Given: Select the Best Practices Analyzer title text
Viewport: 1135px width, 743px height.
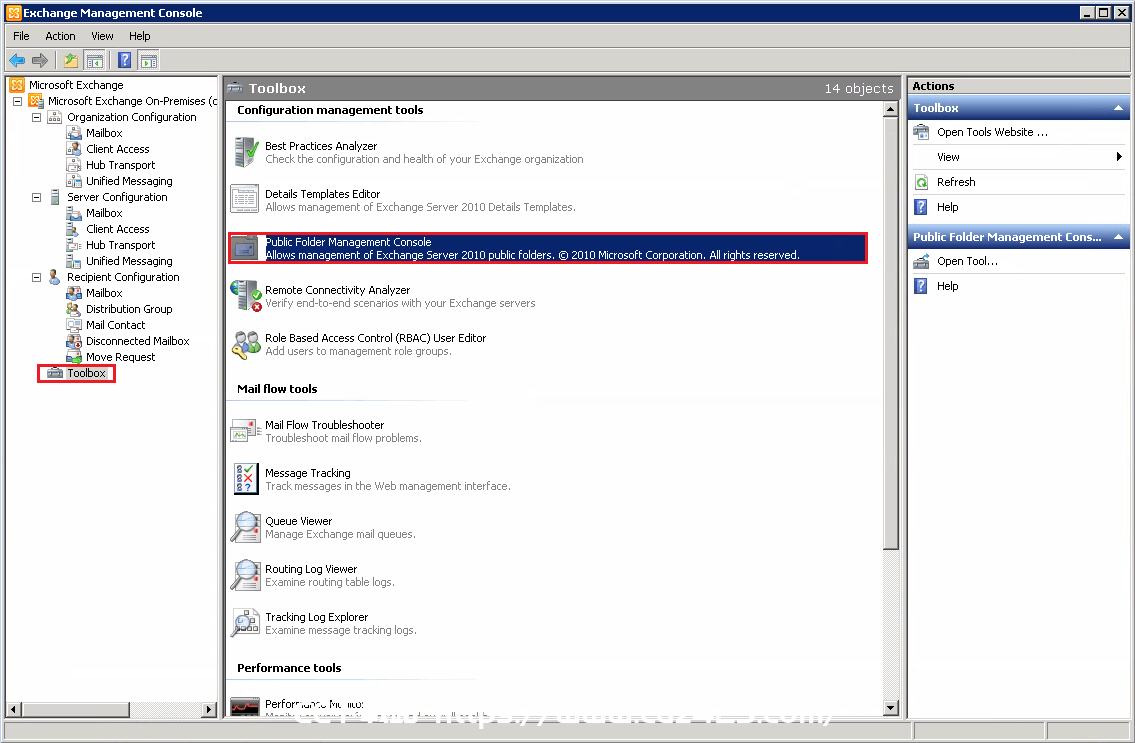Looking at the screenshot, I should click(321, 146).
